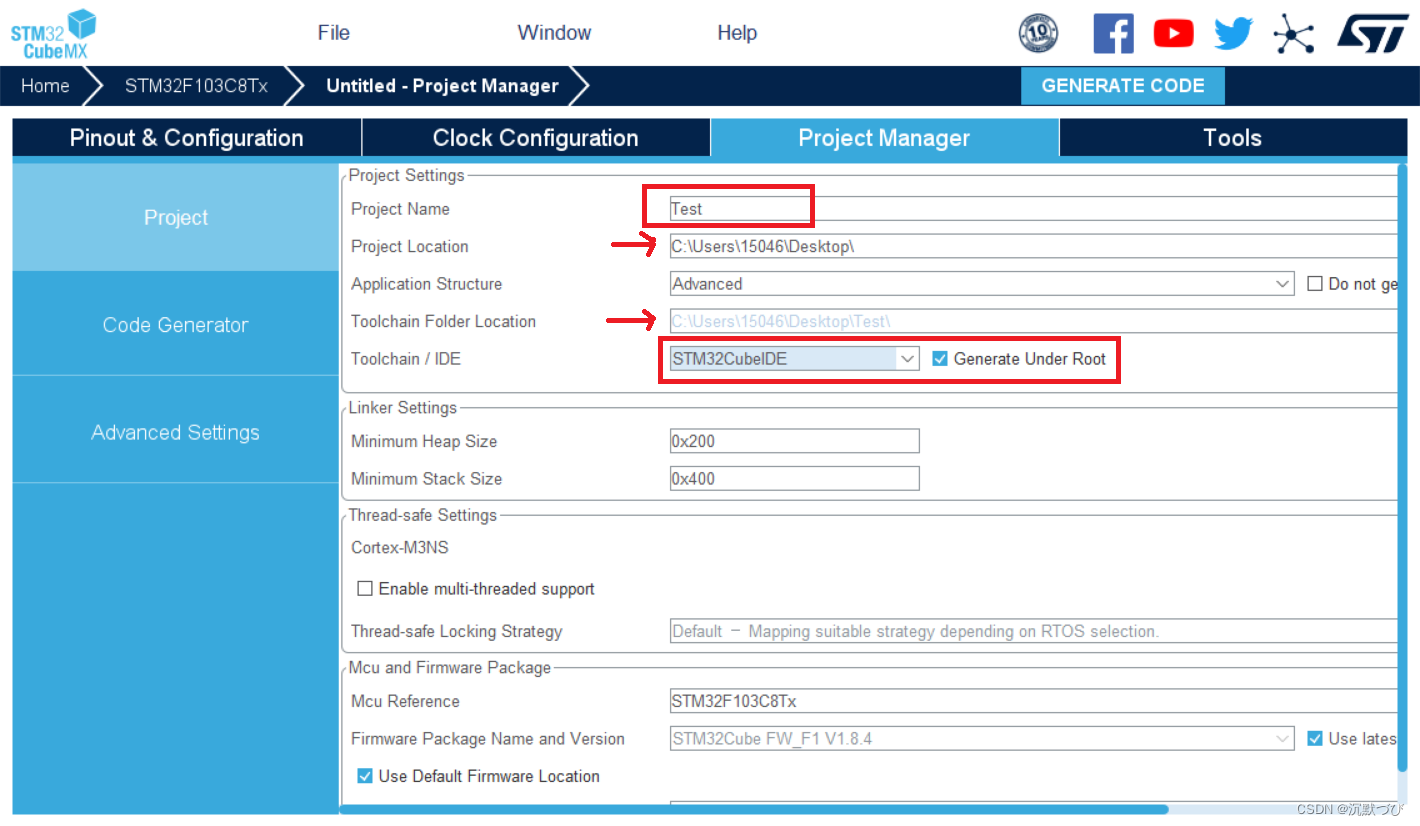Click the Thread-safe Settings group title
The width and height of the screenshot is (1420, 826).
[x=422, y=515]
